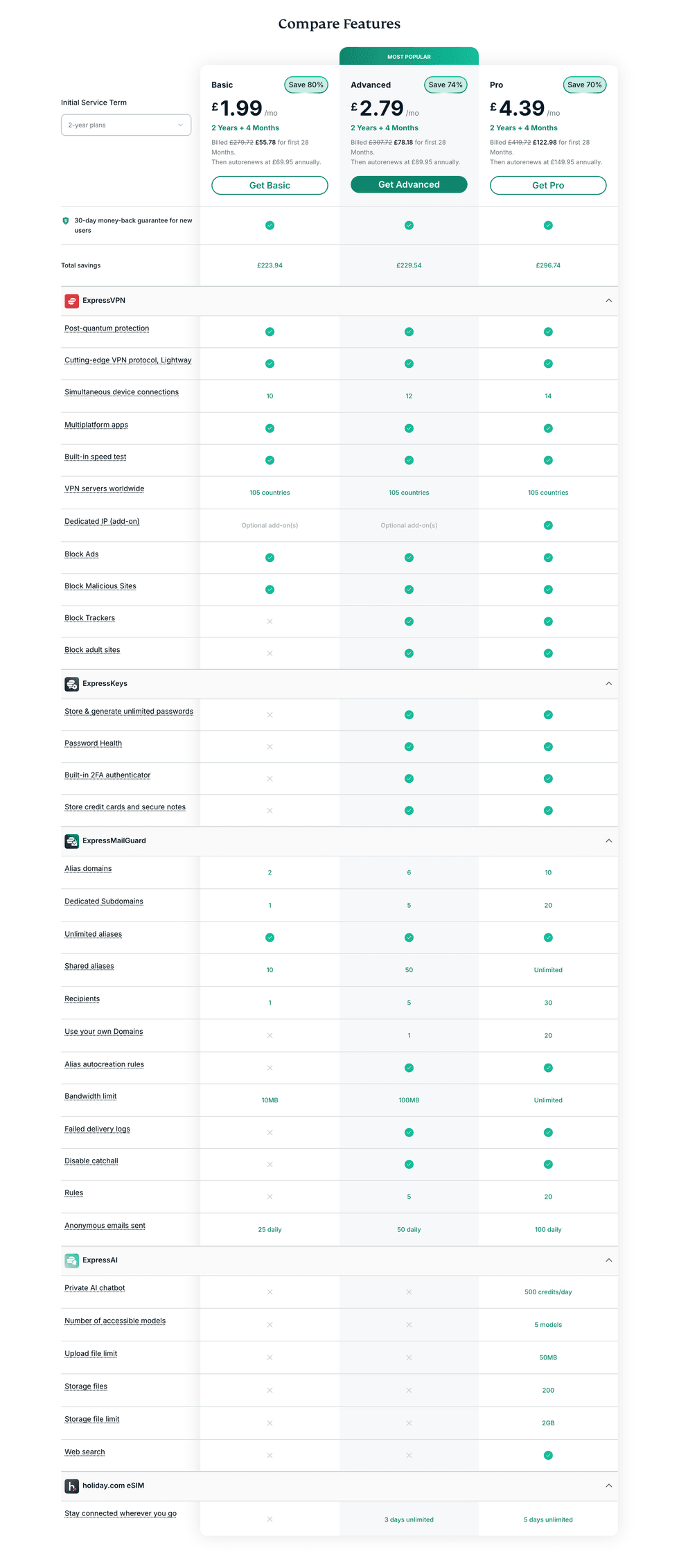The height and width of the screenshot is (1568, 679).
Task: Click the ExpressAI section icon
Action: 71,1260
